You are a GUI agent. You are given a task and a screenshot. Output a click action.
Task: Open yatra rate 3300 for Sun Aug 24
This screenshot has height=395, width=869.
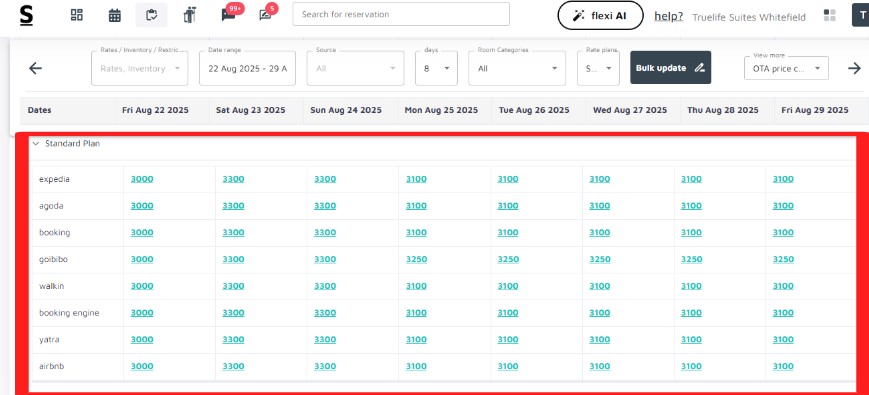point(325,340)
